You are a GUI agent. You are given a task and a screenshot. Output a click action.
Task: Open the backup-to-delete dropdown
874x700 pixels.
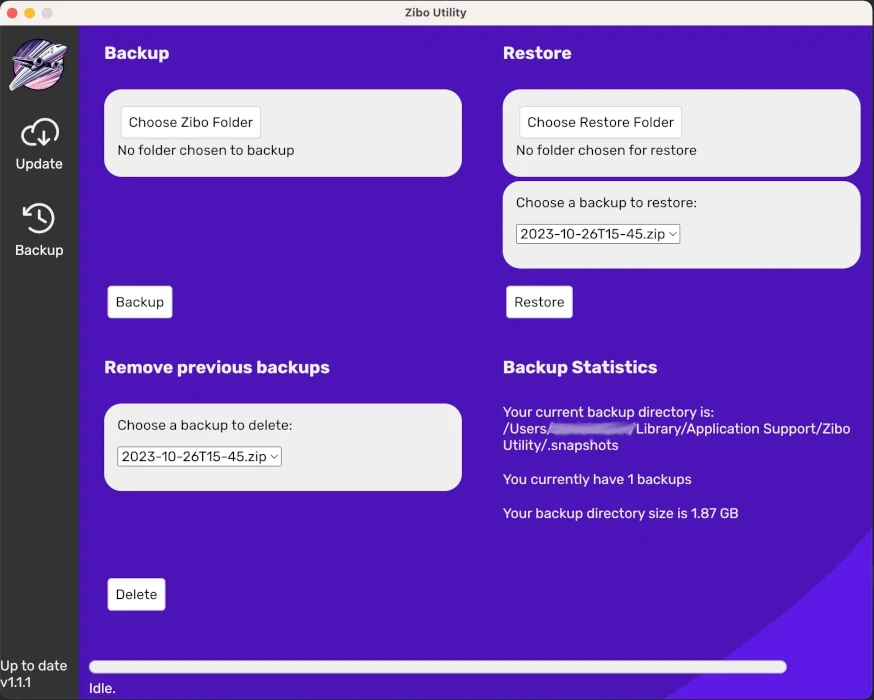pos(198,456)
